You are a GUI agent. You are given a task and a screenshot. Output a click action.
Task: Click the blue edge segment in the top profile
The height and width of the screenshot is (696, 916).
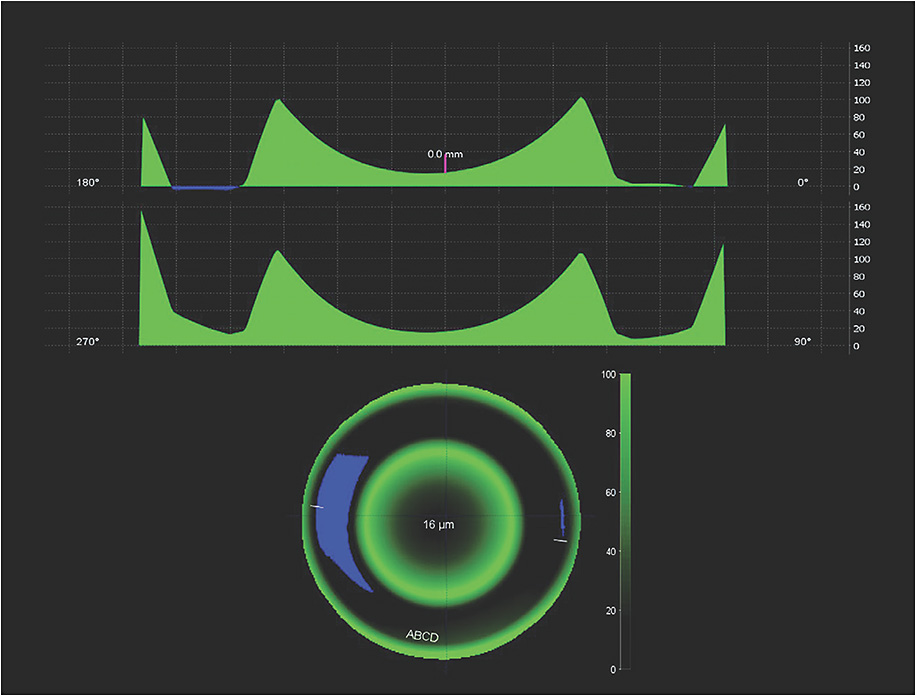[x=205, y=186]
